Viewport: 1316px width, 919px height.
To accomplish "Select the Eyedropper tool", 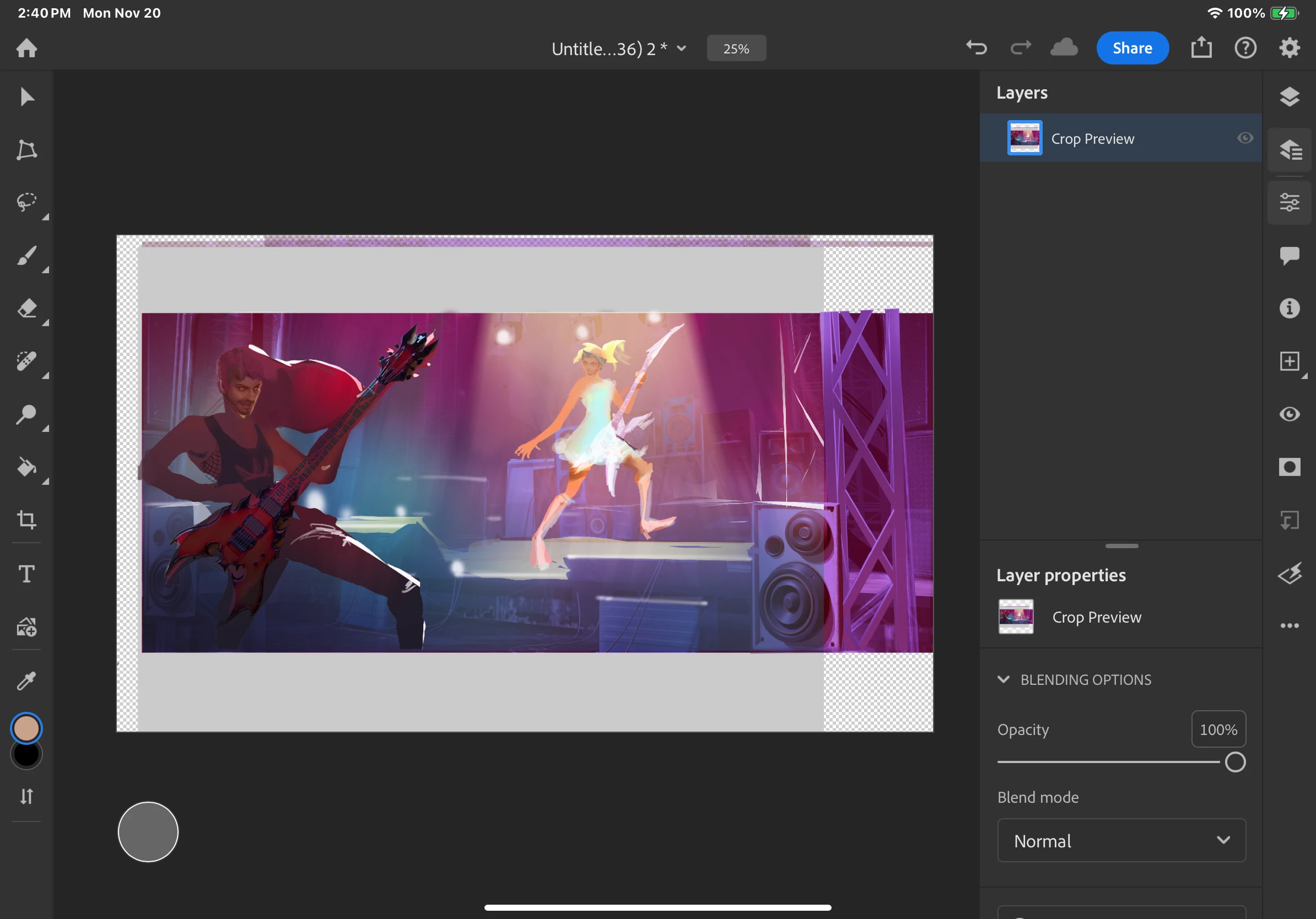I will tap(26, 680).
